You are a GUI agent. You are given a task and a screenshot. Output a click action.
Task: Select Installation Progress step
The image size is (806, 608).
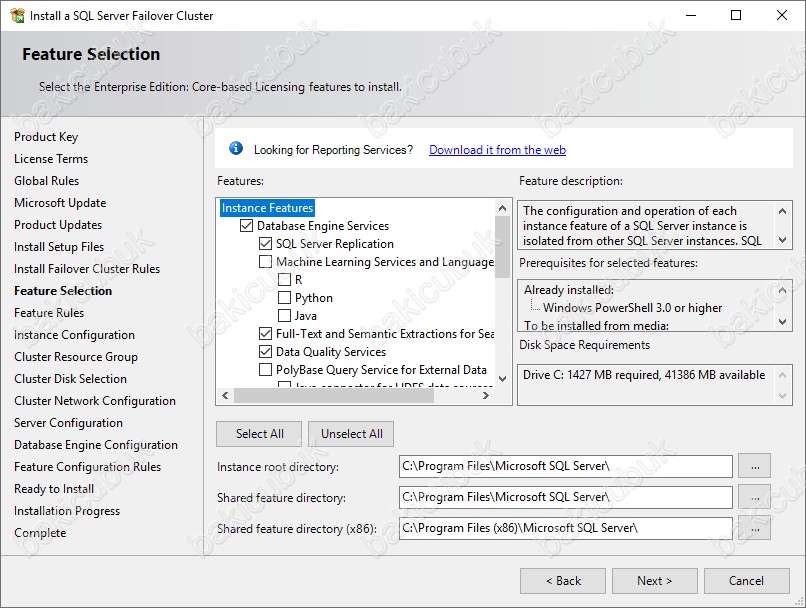(x=67, y=511)
